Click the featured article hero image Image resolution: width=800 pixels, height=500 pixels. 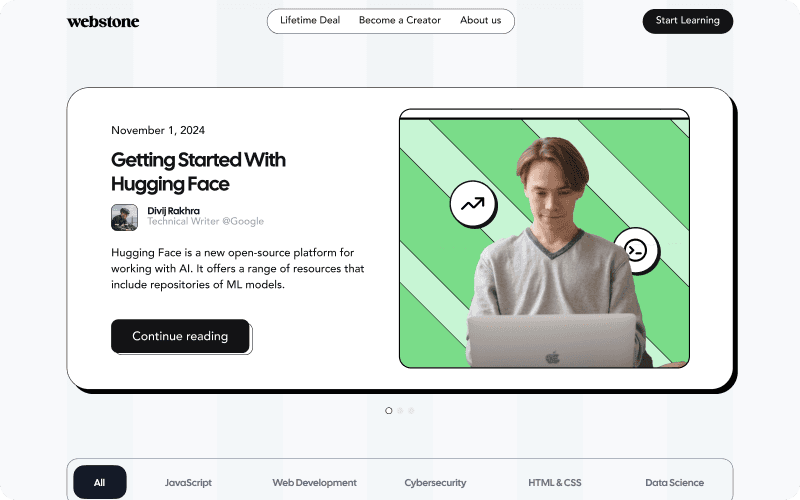[544, 238]
